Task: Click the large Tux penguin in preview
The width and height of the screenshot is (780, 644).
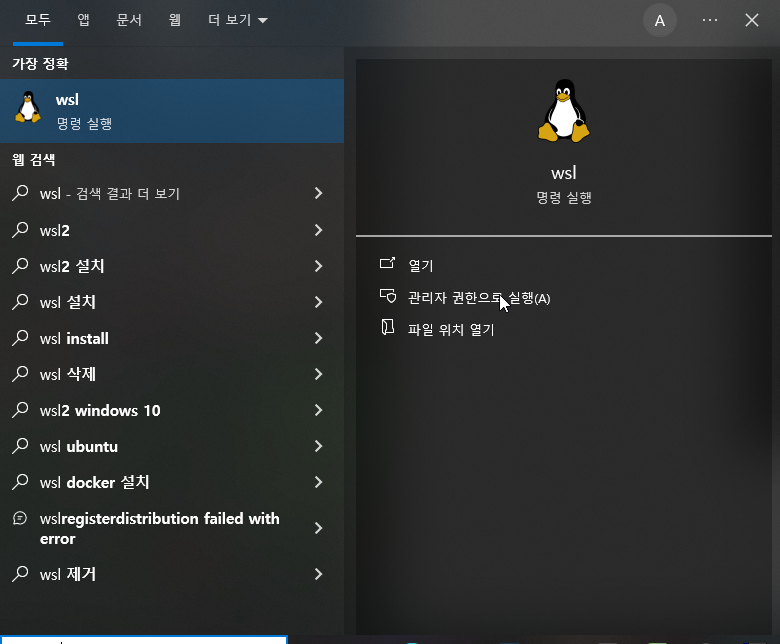Action: [564, 110]
